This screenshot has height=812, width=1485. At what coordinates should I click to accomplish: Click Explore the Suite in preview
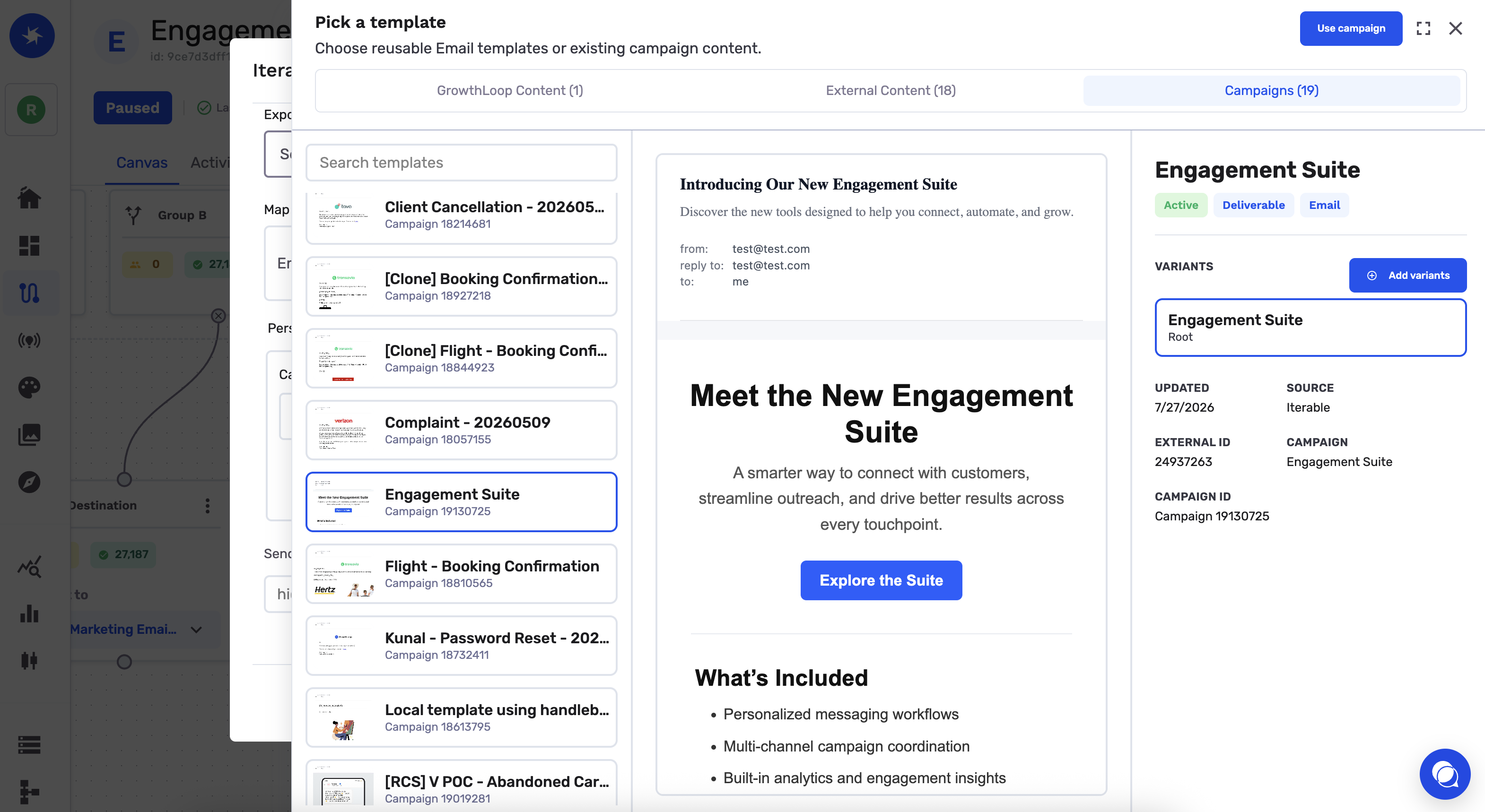[882, 580]
